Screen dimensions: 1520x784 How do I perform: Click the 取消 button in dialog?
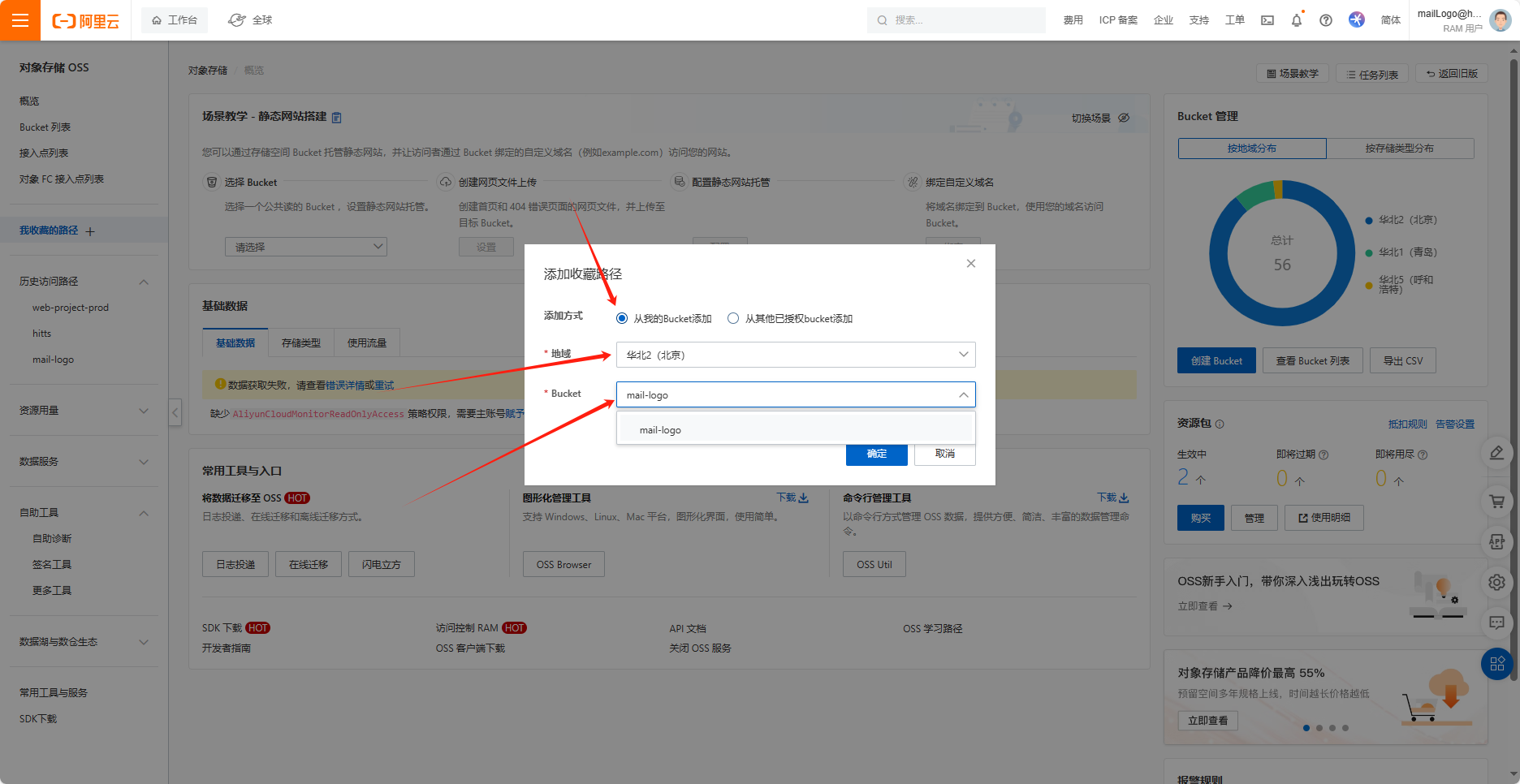pyautogui.click(x=944, y=454)
